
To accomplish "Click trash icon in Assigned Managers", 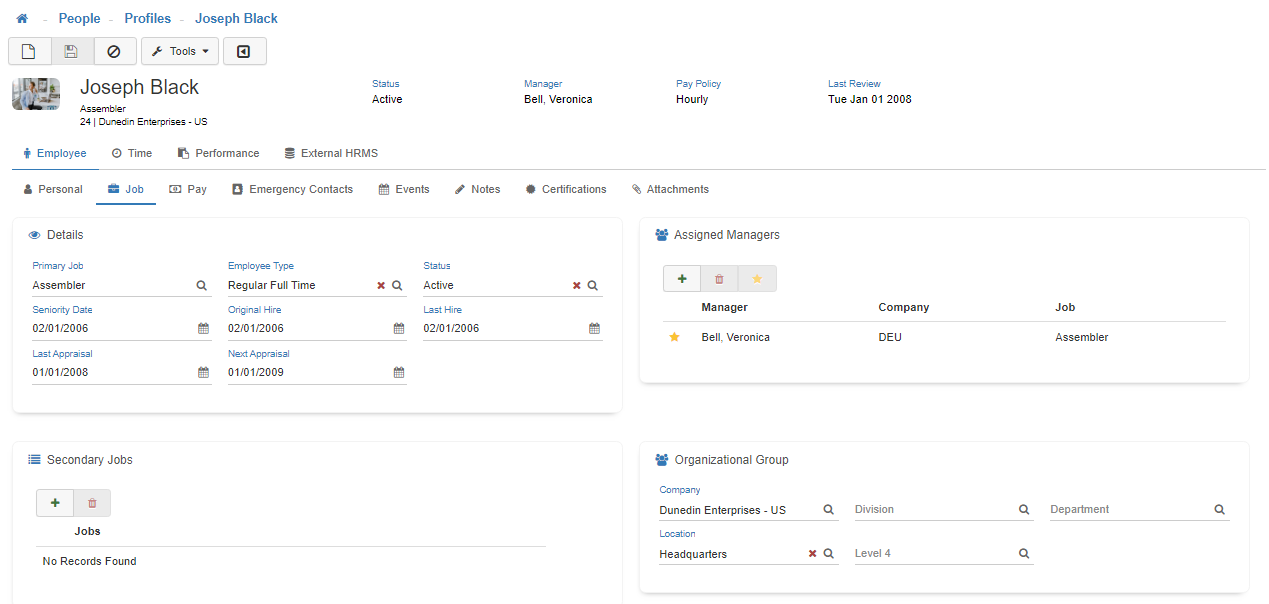I will pos(719,279).
